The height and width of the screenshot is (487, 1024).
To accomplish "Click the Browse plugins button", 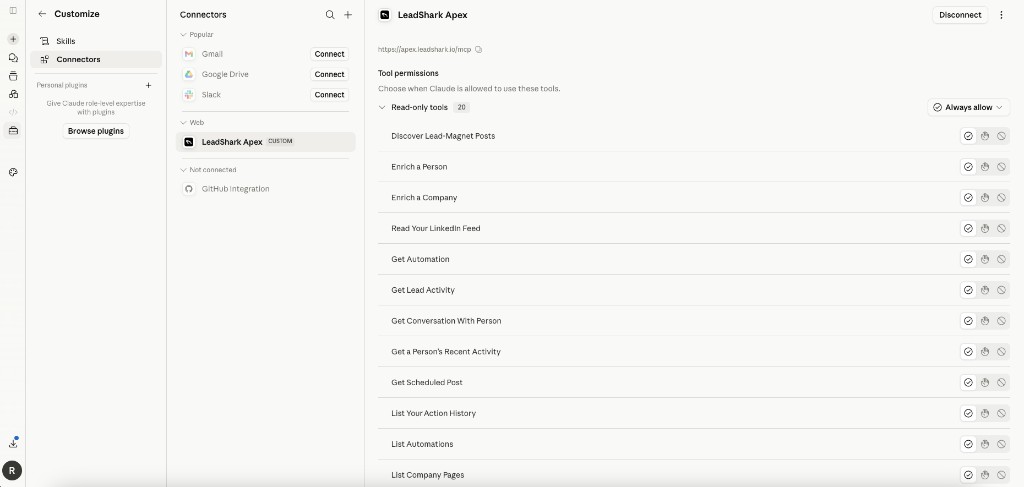I will coord(96,131).
